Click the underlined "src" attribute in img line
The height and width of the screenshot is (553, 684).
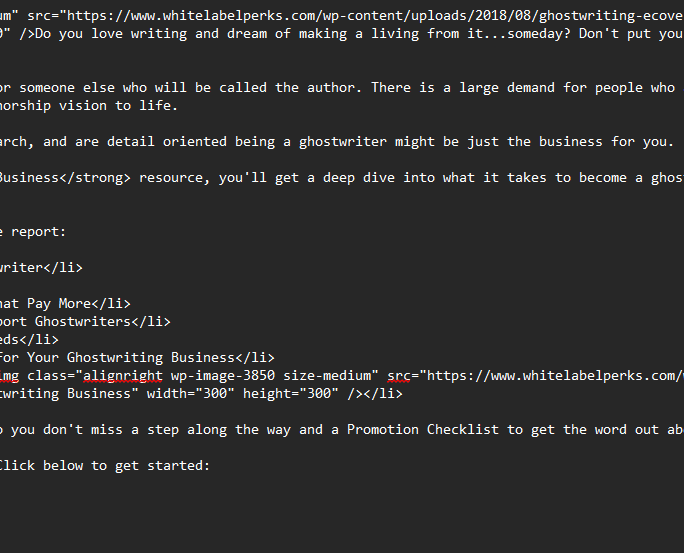(x=399, y=375)
